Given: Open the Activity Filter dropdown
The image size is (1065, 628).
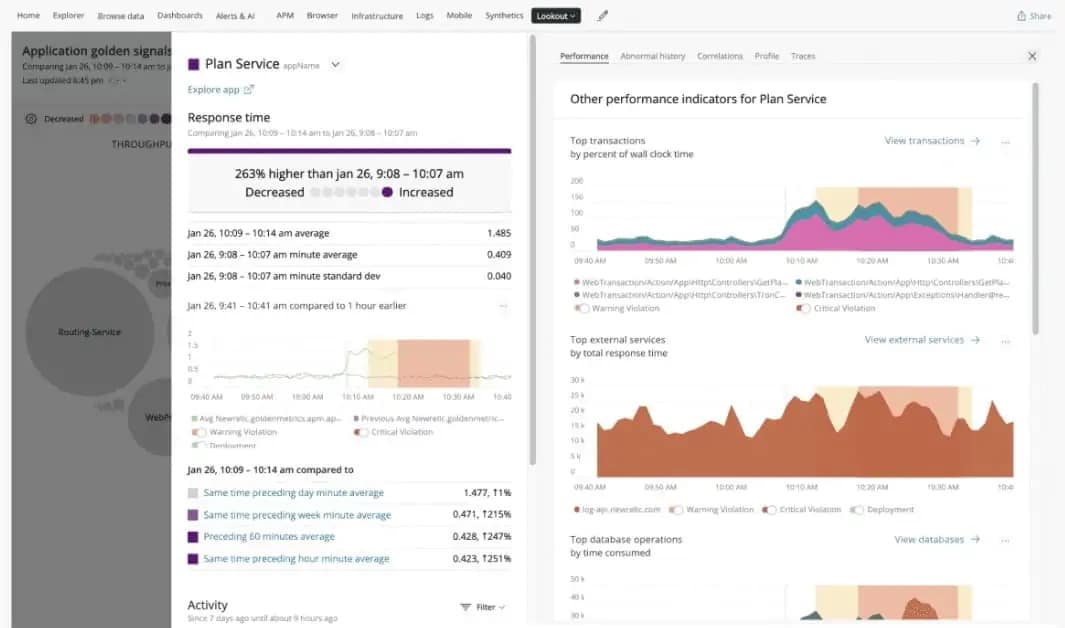Looking at the screenshot, I should [x=483, y=607].
